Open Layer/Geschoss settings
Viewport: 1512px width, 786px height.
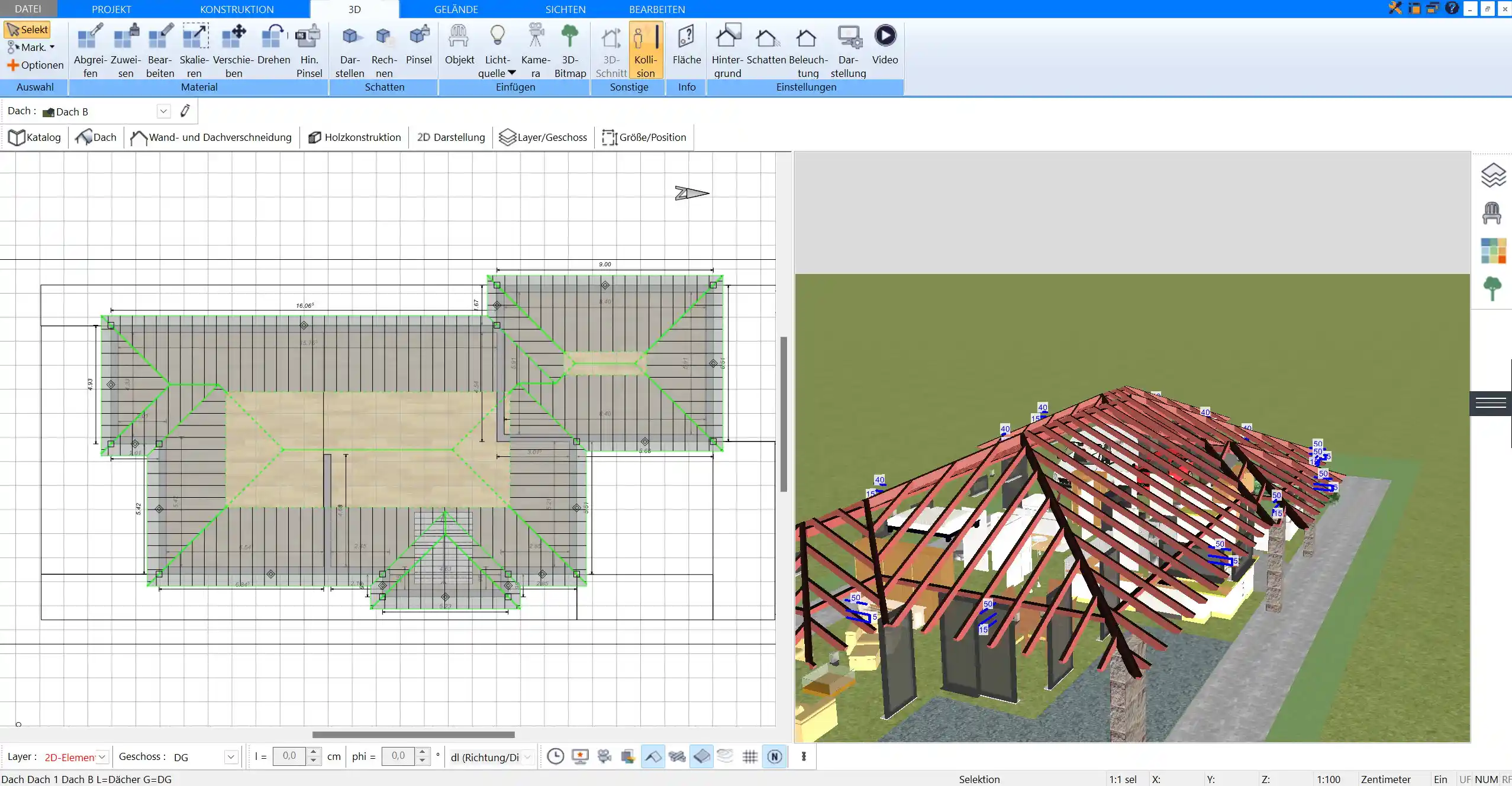543,137
